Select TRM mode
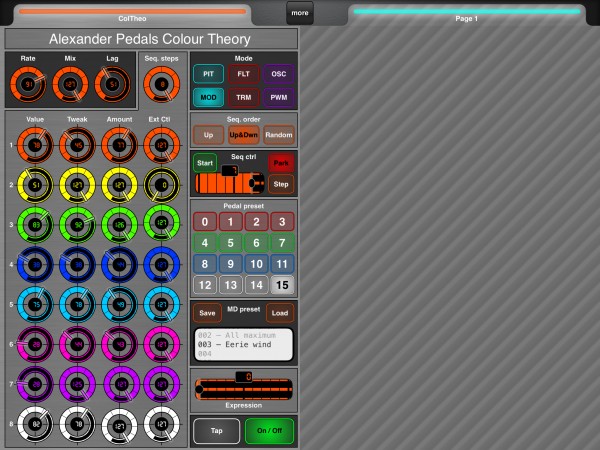 [244, 97]
